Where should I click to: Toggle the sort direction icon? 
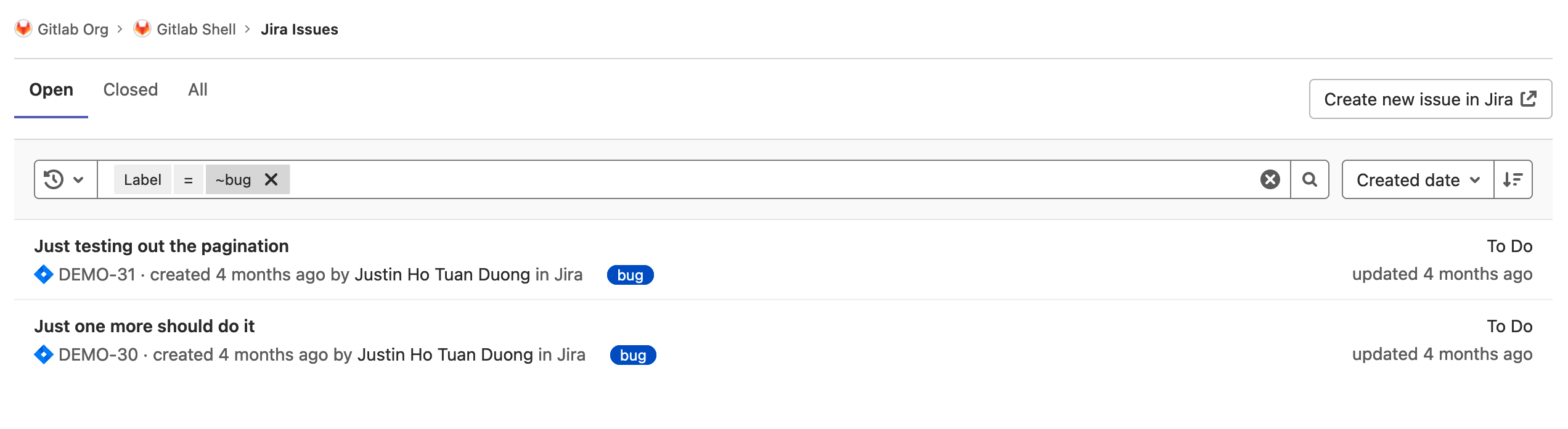click(x=1513, y=179)
